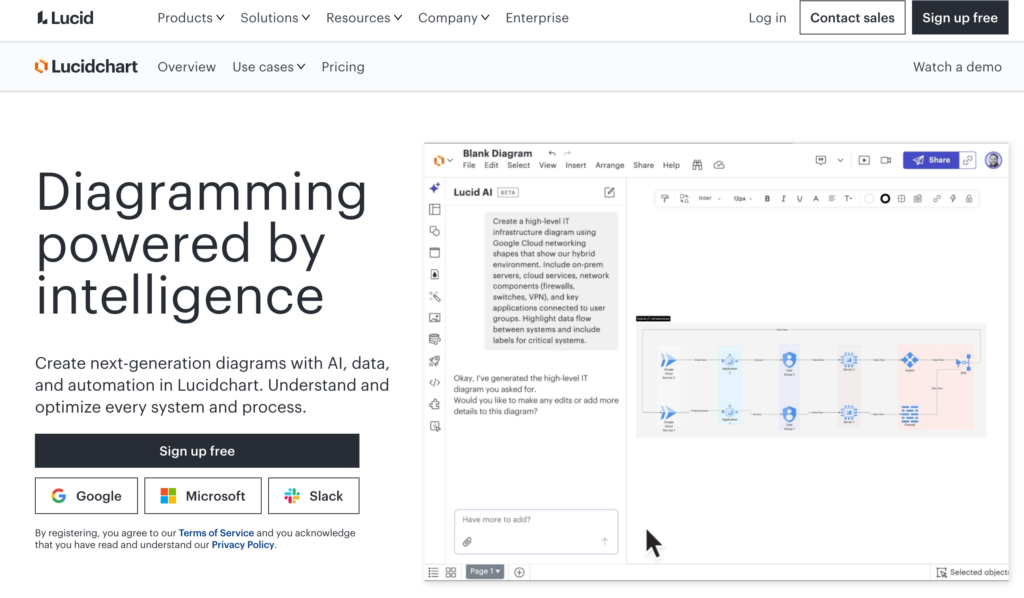Click the blue Share button in editor
Screen dimensions: 1024x598
coord(931,160)
